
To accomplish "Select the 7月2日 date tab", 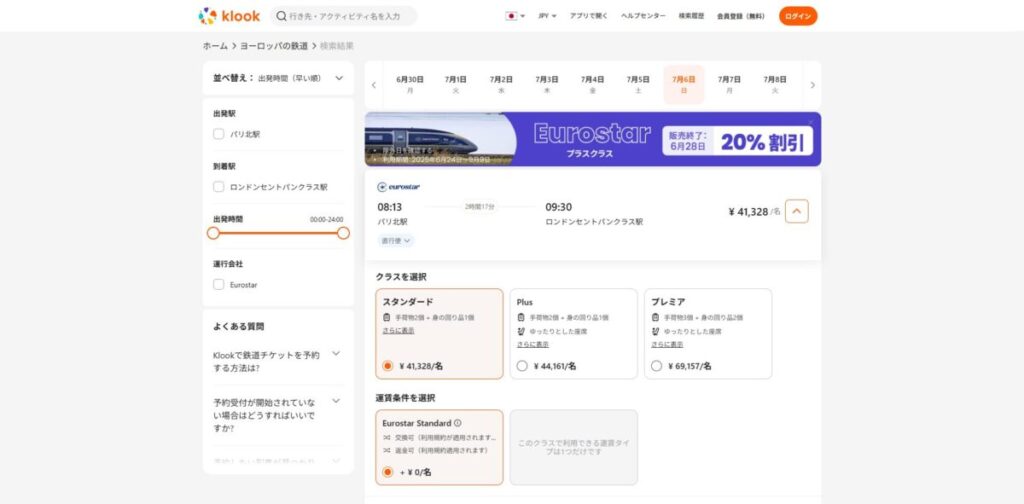I will click(501, 84).
